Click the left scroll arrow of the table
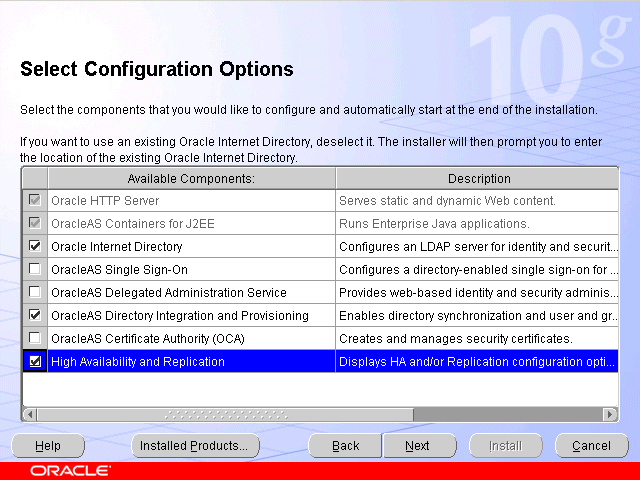This screenshot has height=480, width=640. pyautogui.click(x=29, y=414)
